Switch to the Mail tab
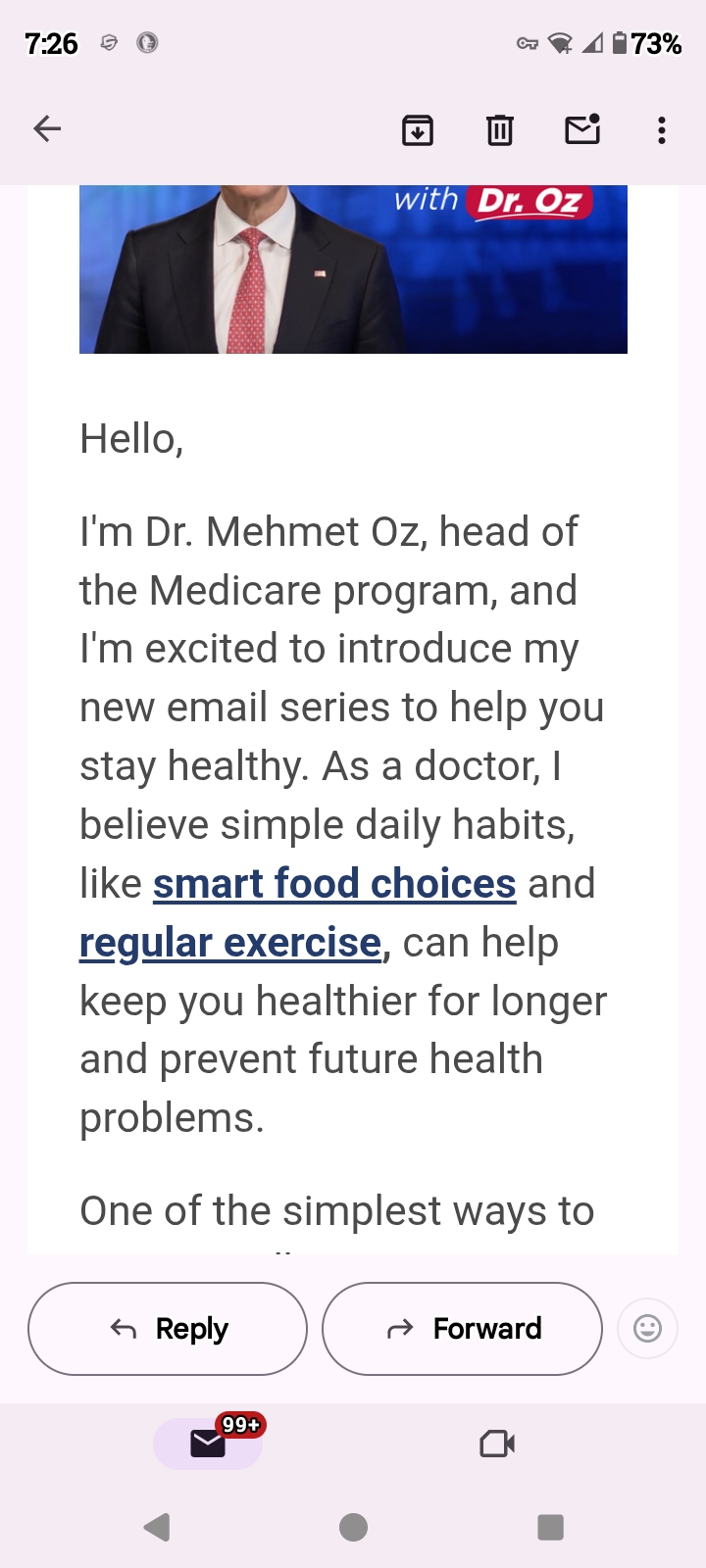Image resolution: width=706 pixels, height=1568 pixels. pyautogui.click(x=208, y=1443)
